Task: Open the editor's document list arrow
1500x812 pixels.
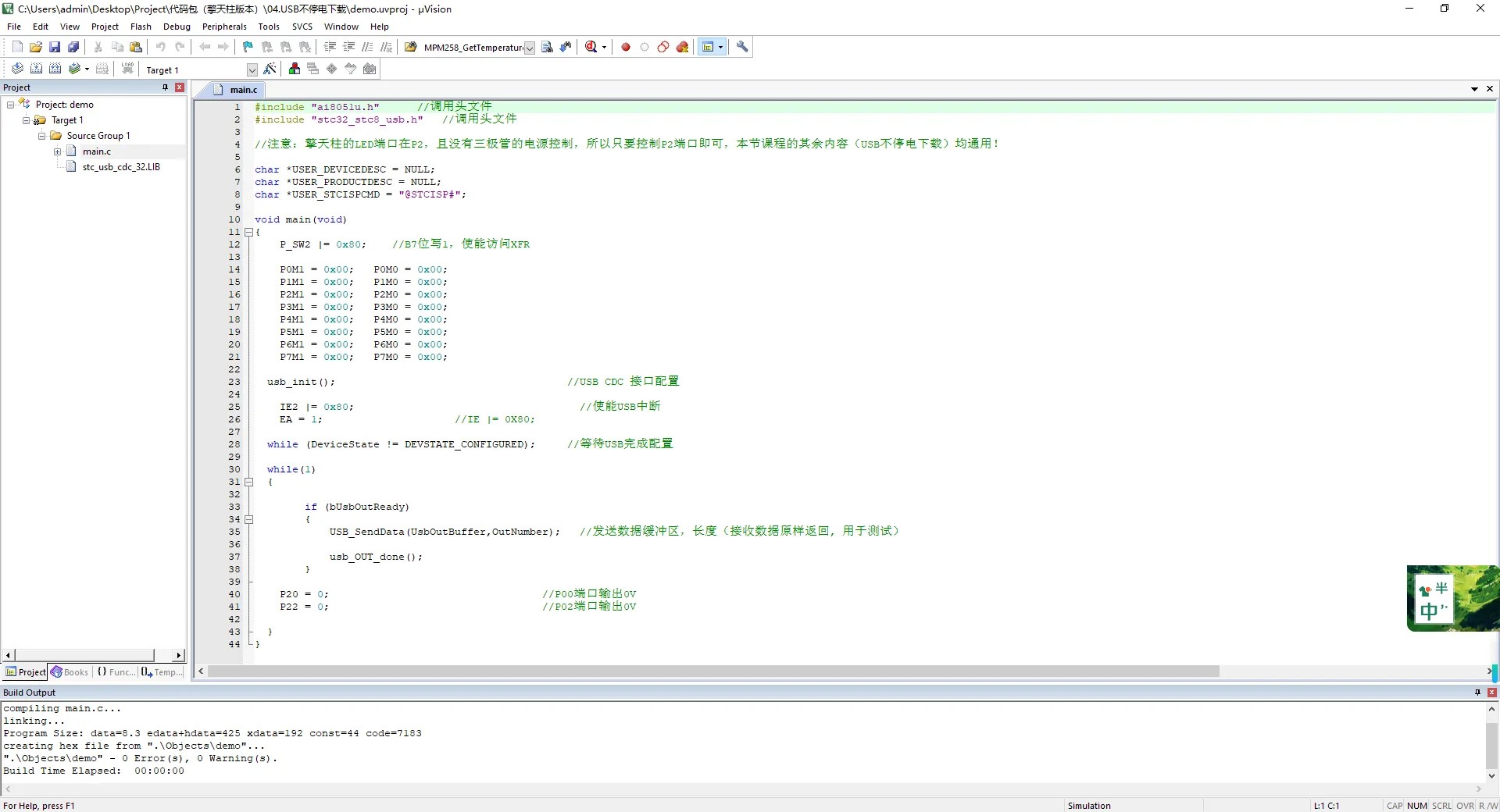Action: coord(1474,88)
